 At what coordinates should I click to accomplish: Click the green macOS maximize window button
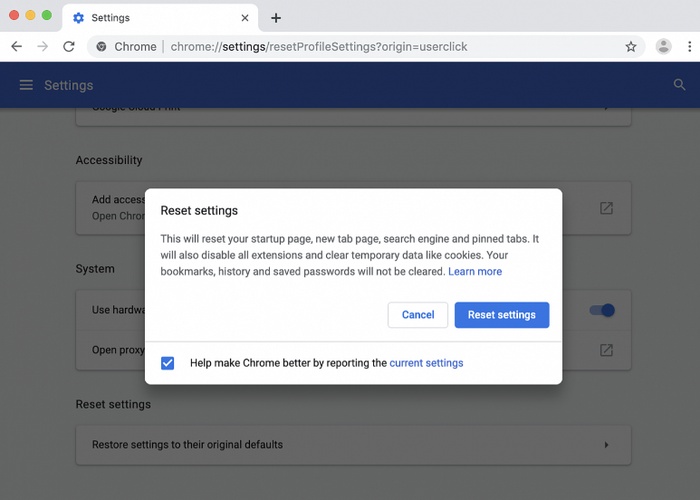pos(46,15)
